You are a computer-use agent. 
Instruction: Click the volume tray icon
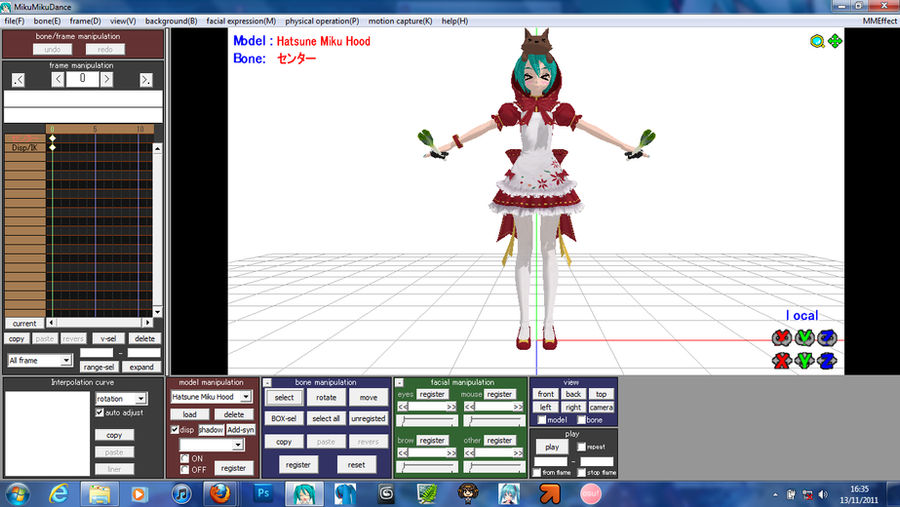[x=824, y=494]
